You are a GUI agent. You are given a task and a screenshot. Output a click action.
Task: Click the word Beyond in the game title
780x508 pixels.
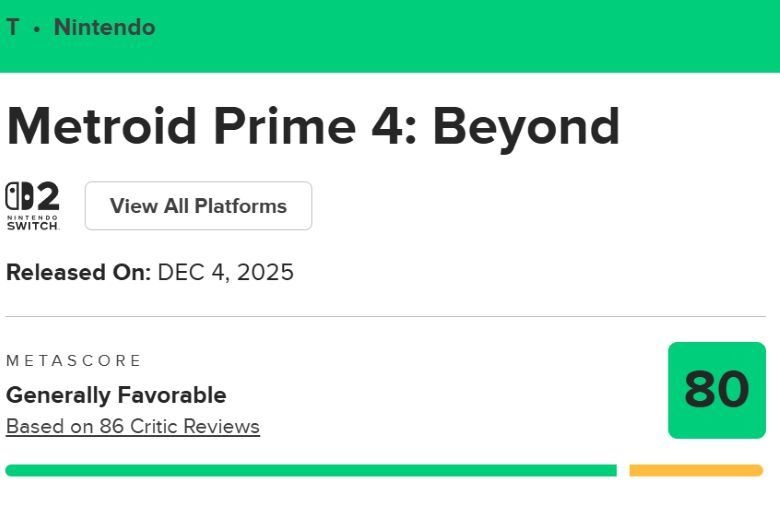click(526, 127)
